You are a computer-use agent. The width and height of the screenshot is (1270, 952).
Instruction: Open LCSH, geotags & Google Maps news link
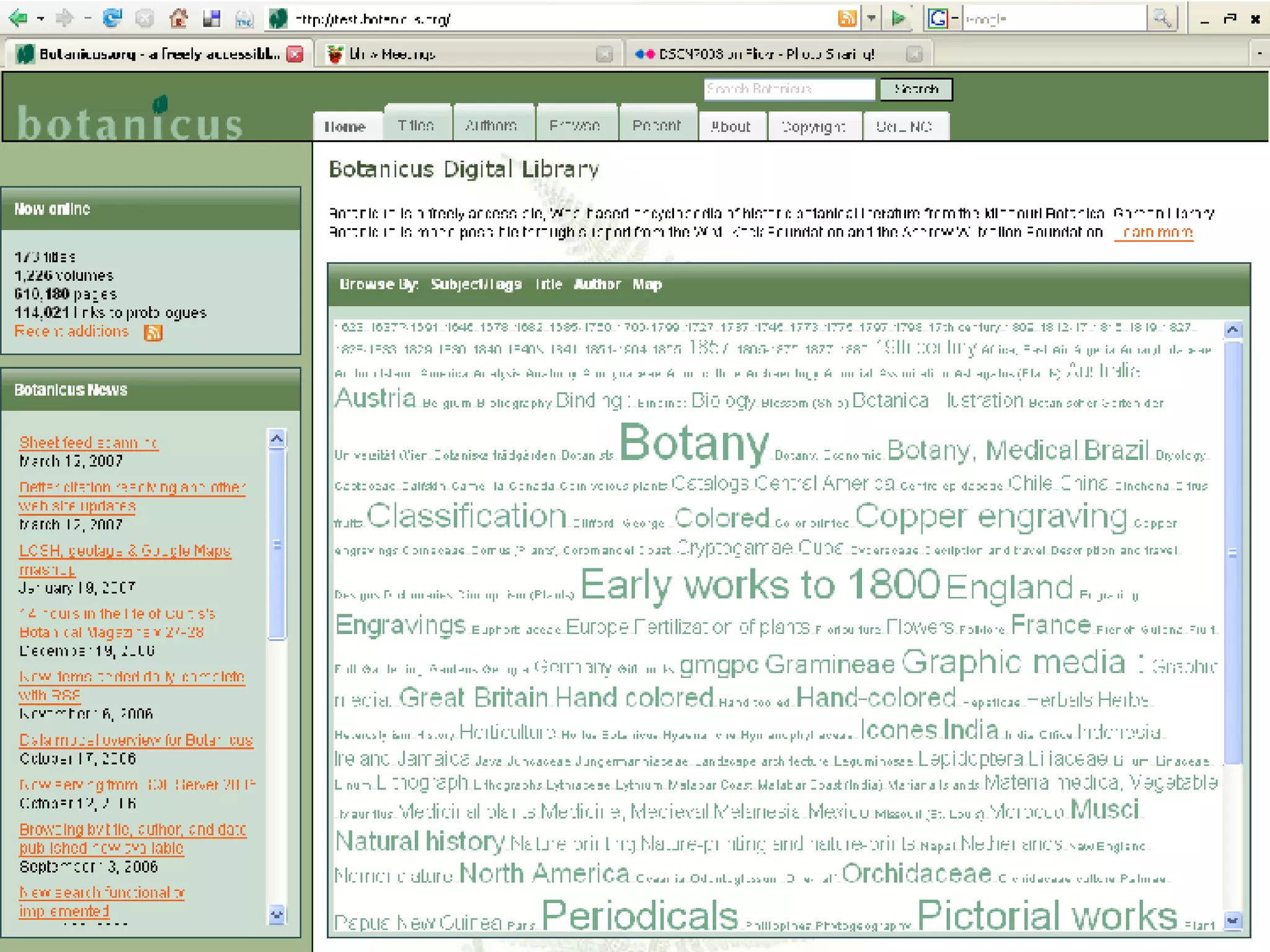[125, 560]
